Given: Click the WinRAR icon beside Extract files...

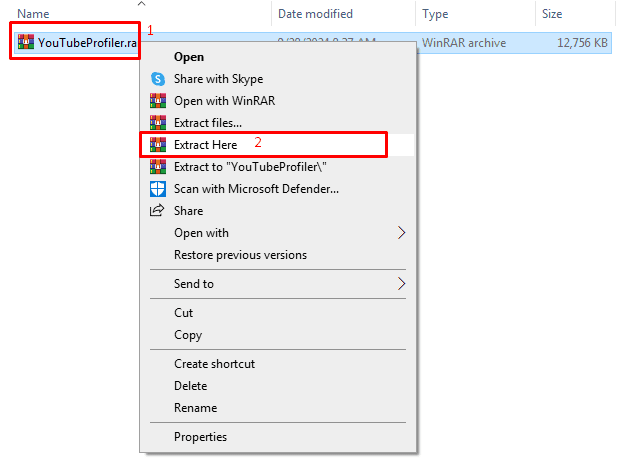Looking at the screenshot, I should (x=158, y=123).
